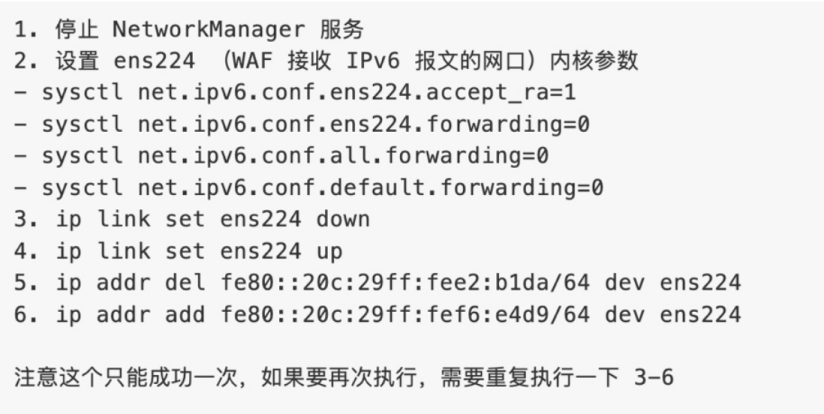Click the step number 3 at line start
Image resolution: width=824 pixels, height=414 pixels.
click(21, 220)
